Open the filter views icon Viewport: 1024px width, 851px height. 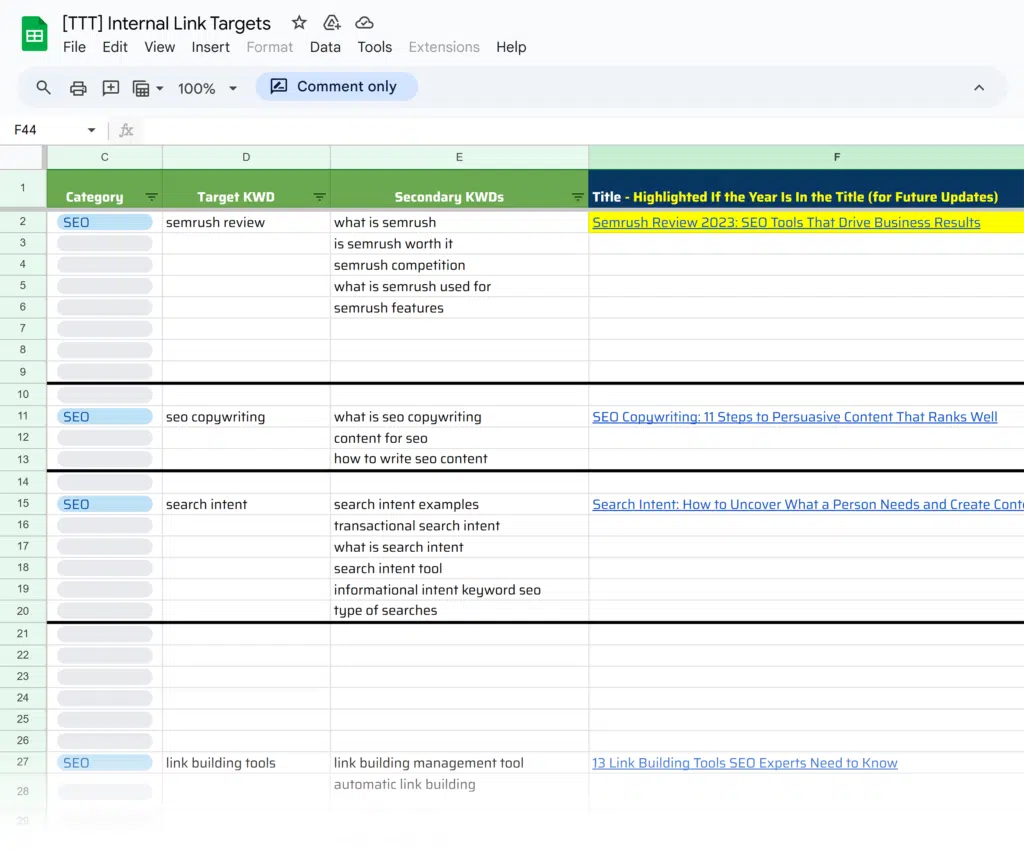pyautogui.click(x=142, y=88)
